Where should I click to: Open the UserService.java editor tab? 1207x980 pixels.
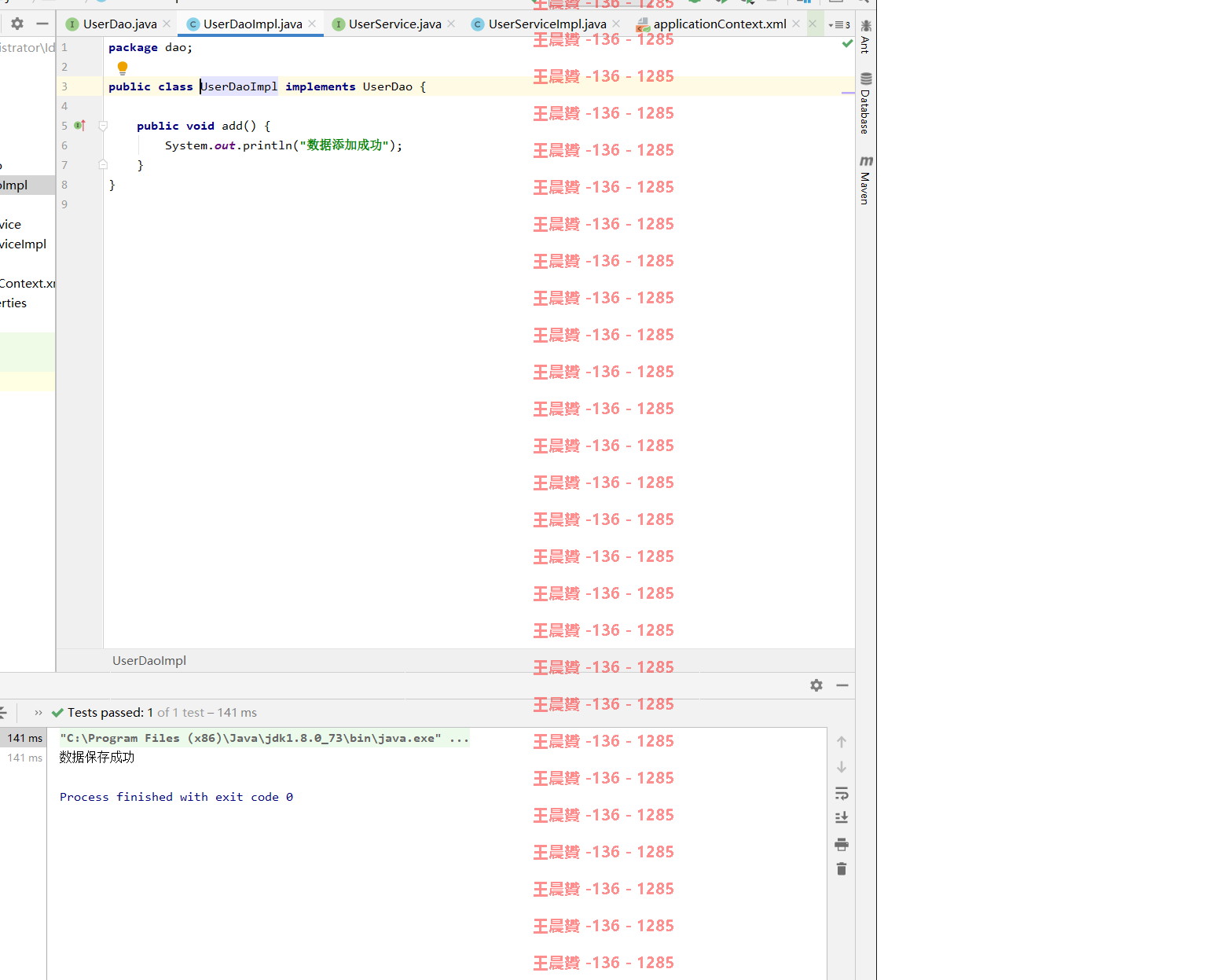[394, 24]
